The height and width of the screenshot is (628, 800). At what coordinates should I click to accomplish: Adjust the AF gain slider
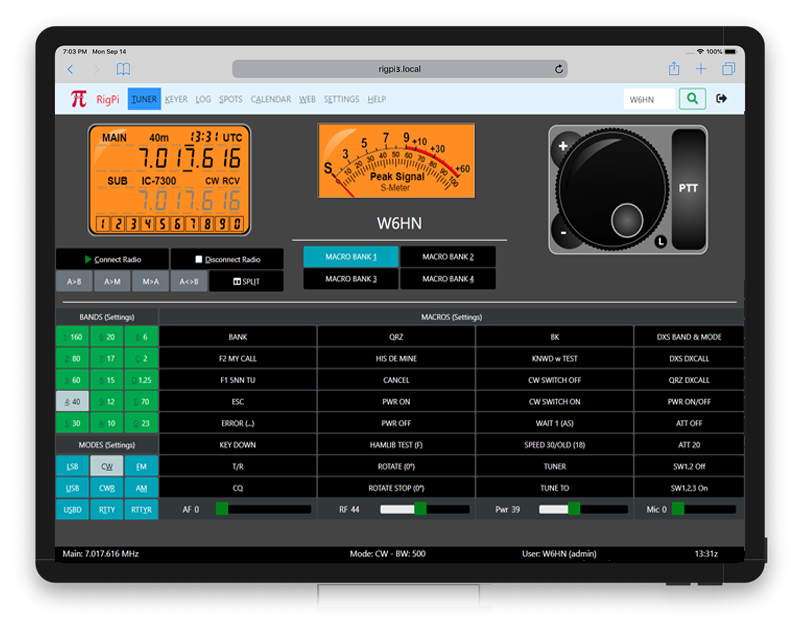point(264,509)
